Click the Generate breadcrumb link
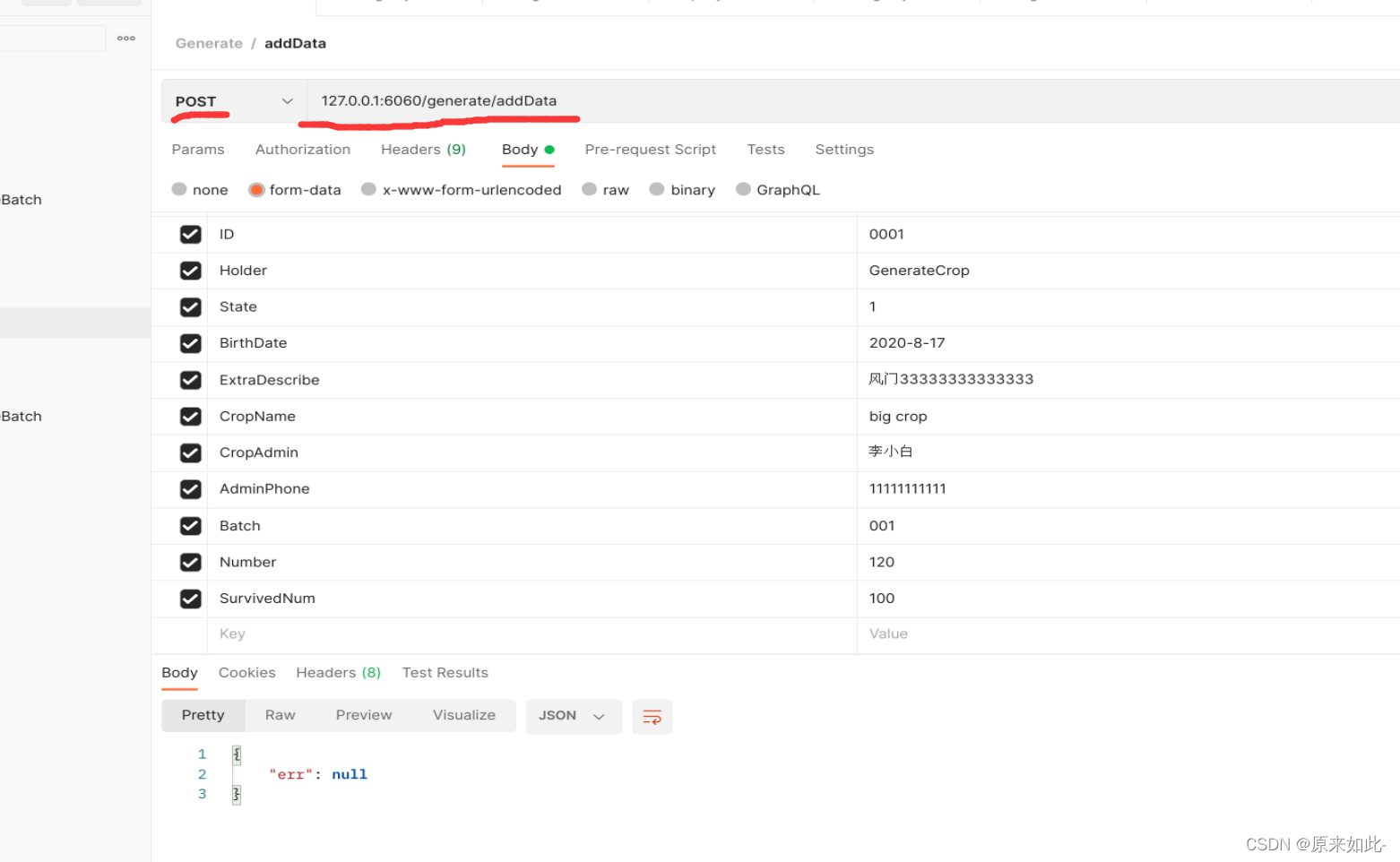 coord(209,43)
